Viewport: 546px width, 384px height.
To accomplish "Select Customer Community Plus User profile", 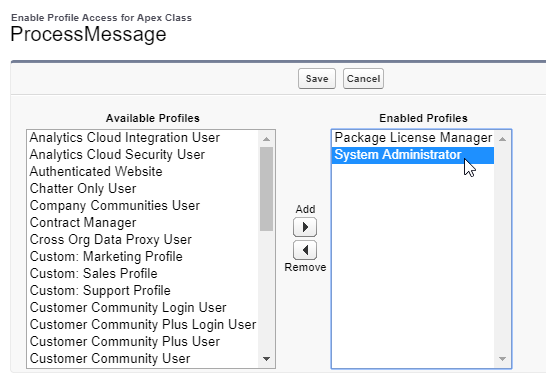I will 143,342.
